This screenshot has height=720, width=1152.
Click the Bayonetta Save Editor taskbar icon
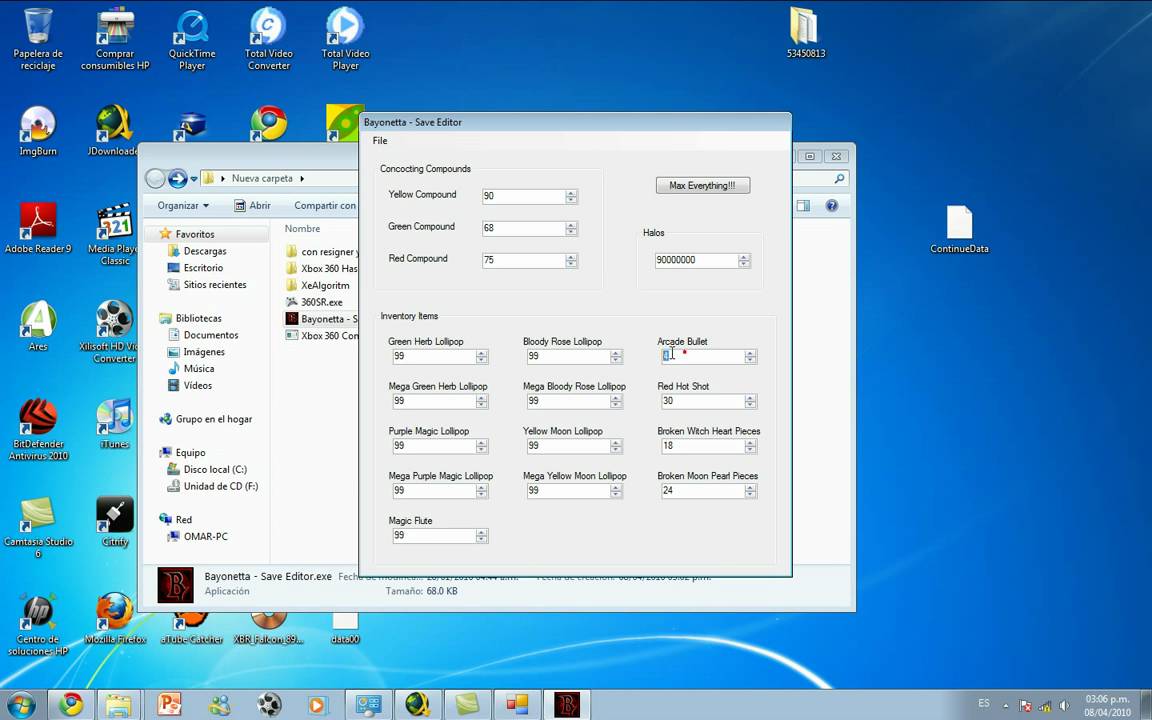point(566,705)
